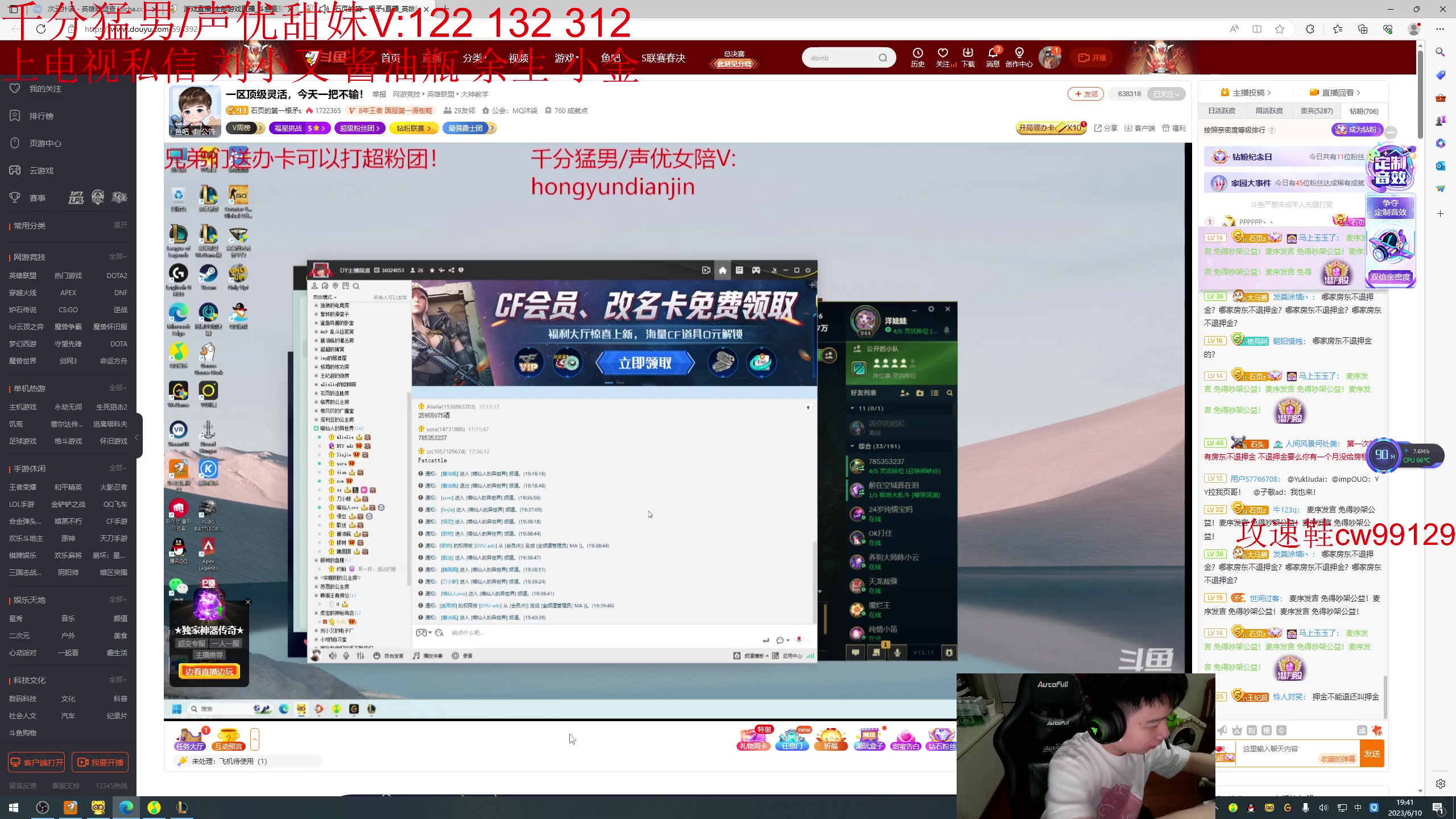
Task: Star the YY channel as favorite
Action: click(431, 270)
